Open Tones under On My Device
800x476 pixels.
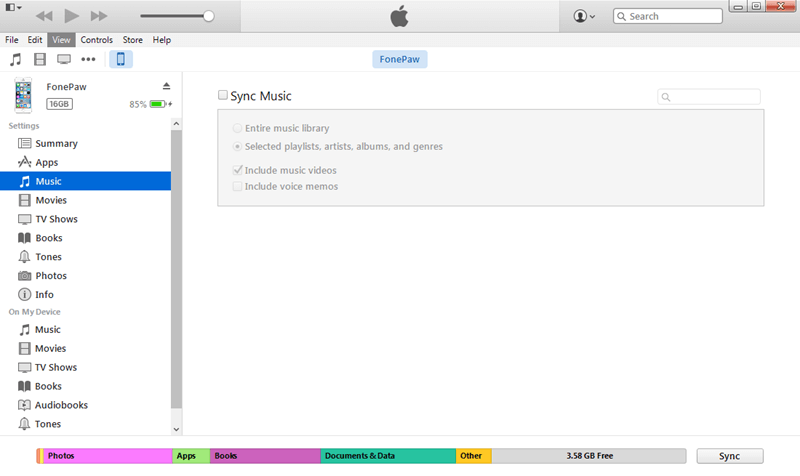tap(86, 424)
